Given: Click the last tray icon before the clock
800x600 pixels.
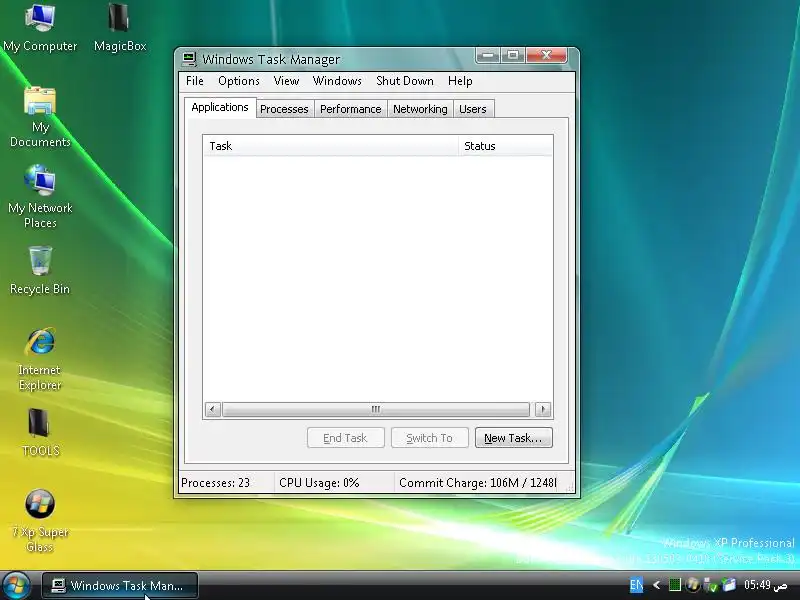Looking at the screenshot, I should 729,585.
